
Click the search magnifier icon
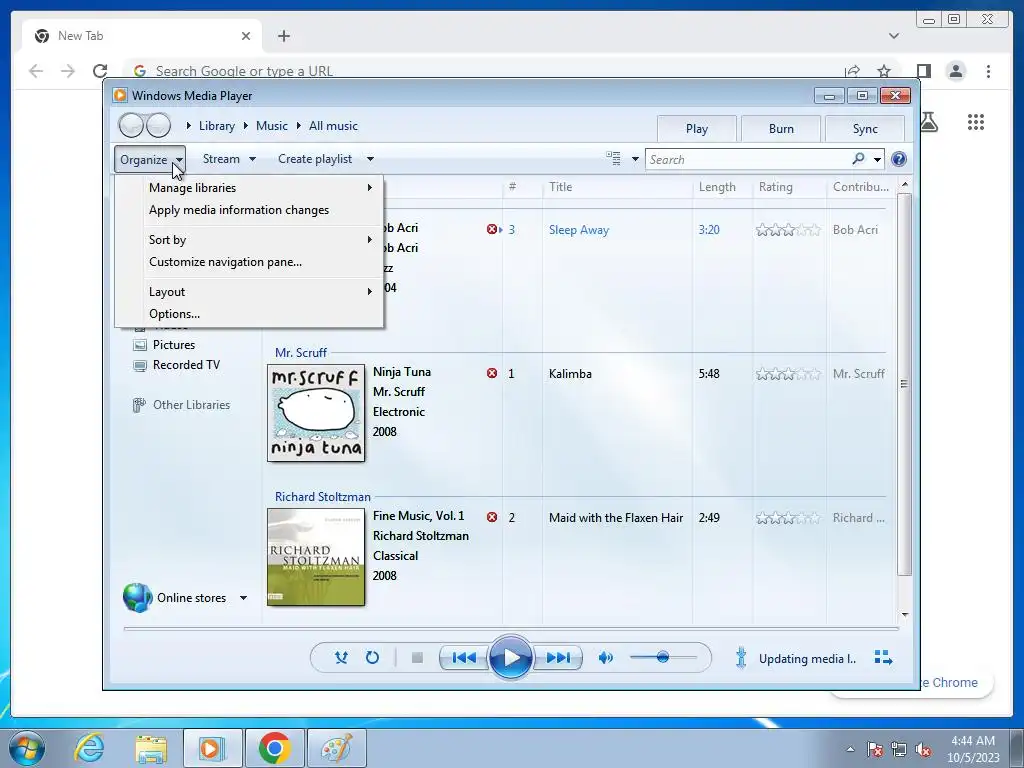(859, 159)
